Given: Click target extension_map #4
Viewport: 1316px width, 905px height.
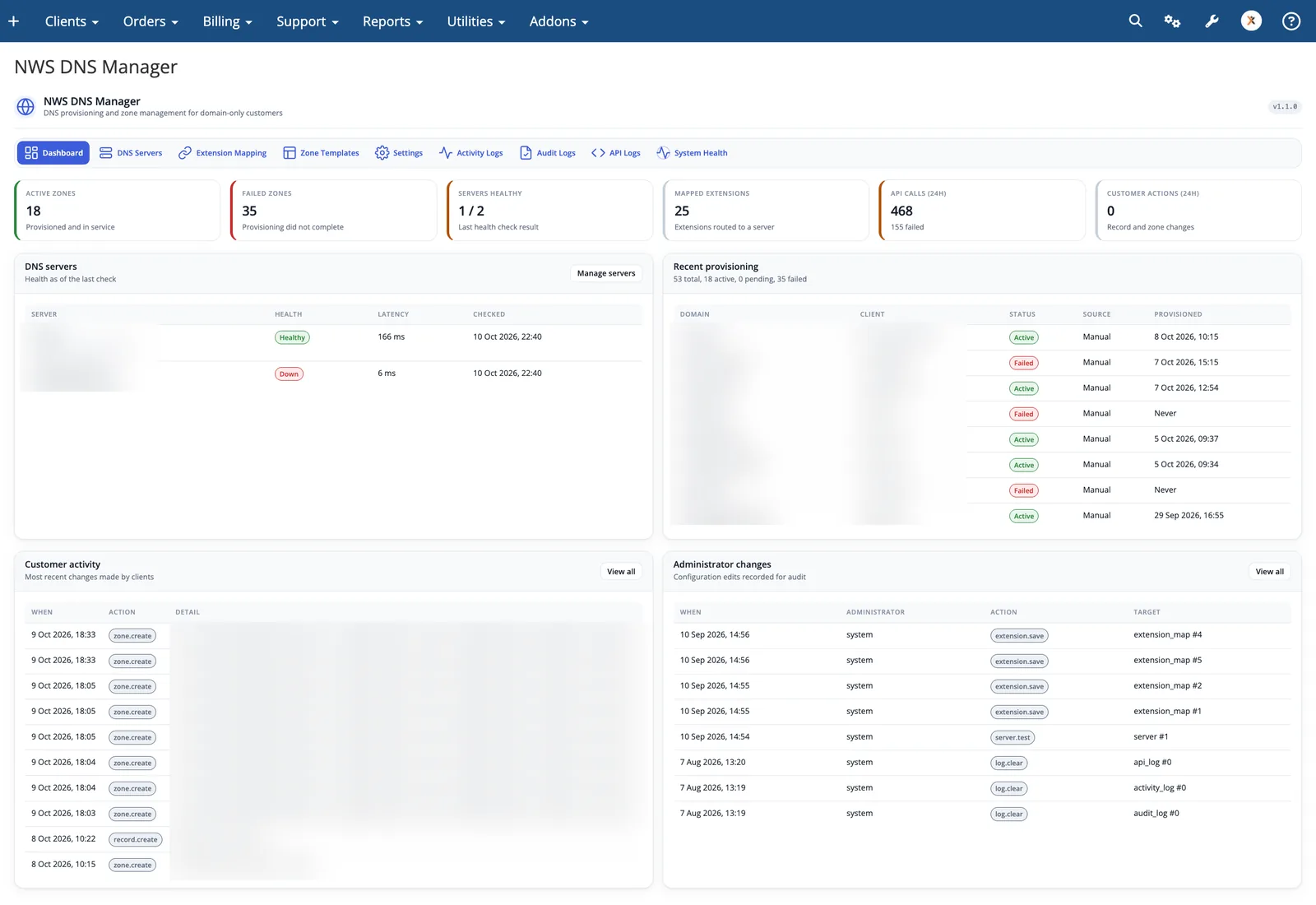Looking at the screenshot, I should (1167, 635).
